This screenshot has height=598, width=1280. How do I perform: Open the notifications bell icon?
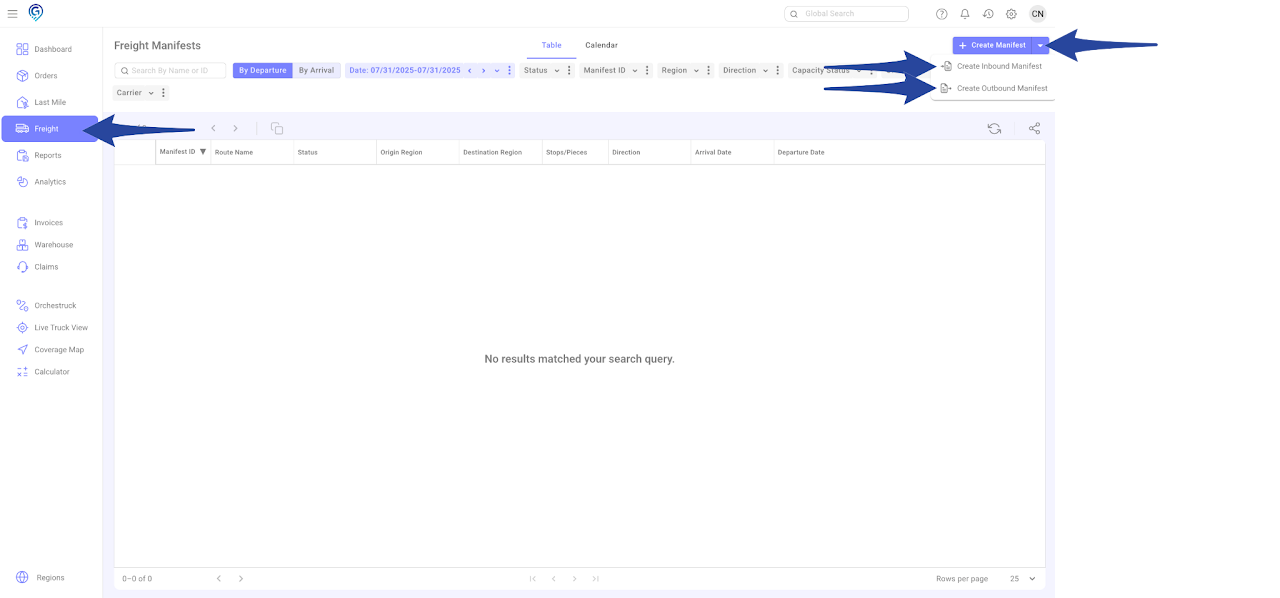coord(965,14)
